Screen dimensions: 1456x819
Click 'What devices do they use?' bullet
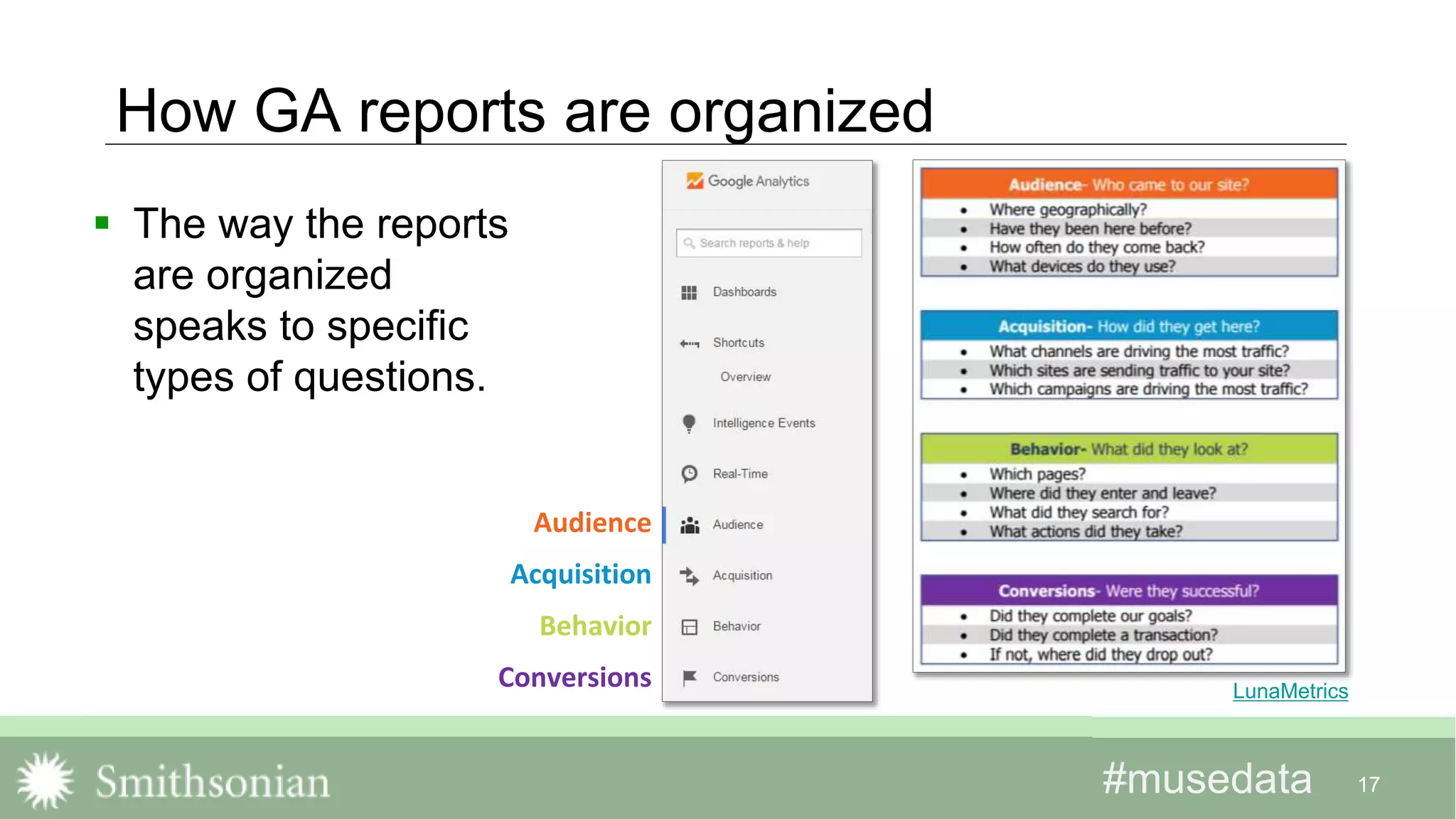point(1082,267)
